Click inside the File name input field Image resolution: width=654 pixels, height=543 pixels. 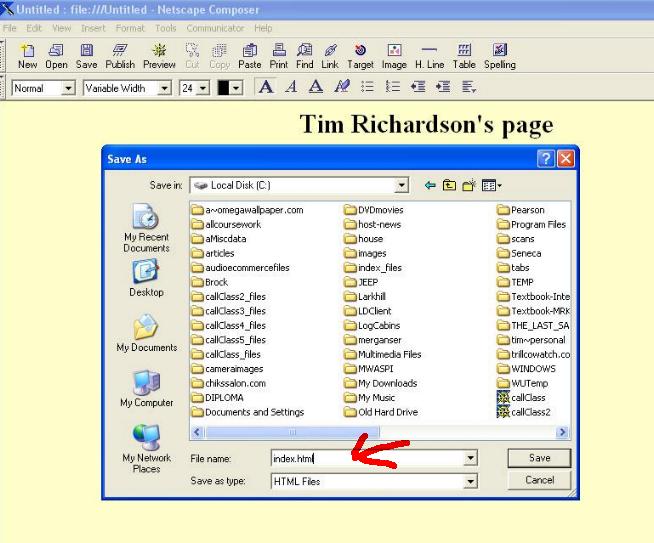pyautogui.click(x=367, y=459)
